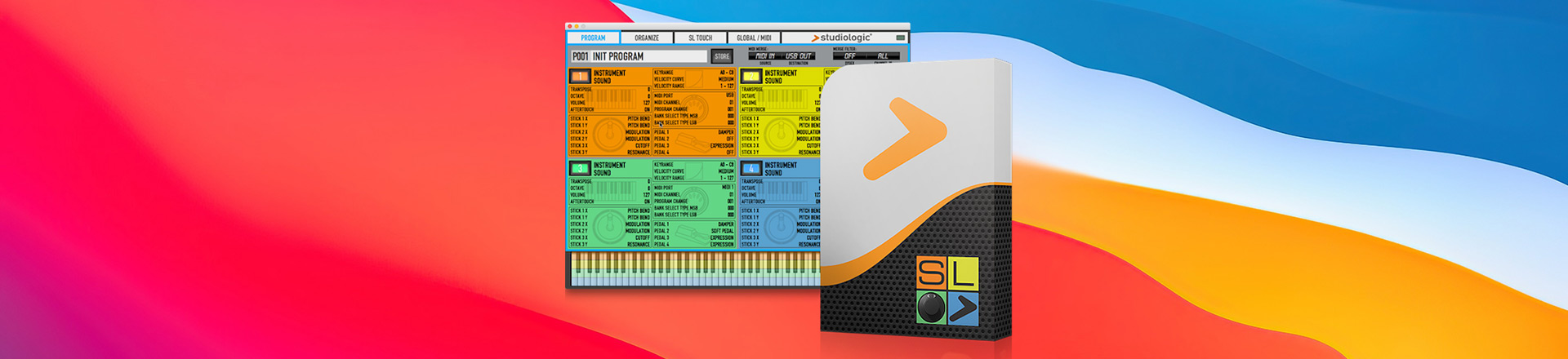The height and width of the screenshot is (359, 1568).
Task: Open zone 1 STICK 3 X CUTOFF assignment
Action: pos(610,146)
